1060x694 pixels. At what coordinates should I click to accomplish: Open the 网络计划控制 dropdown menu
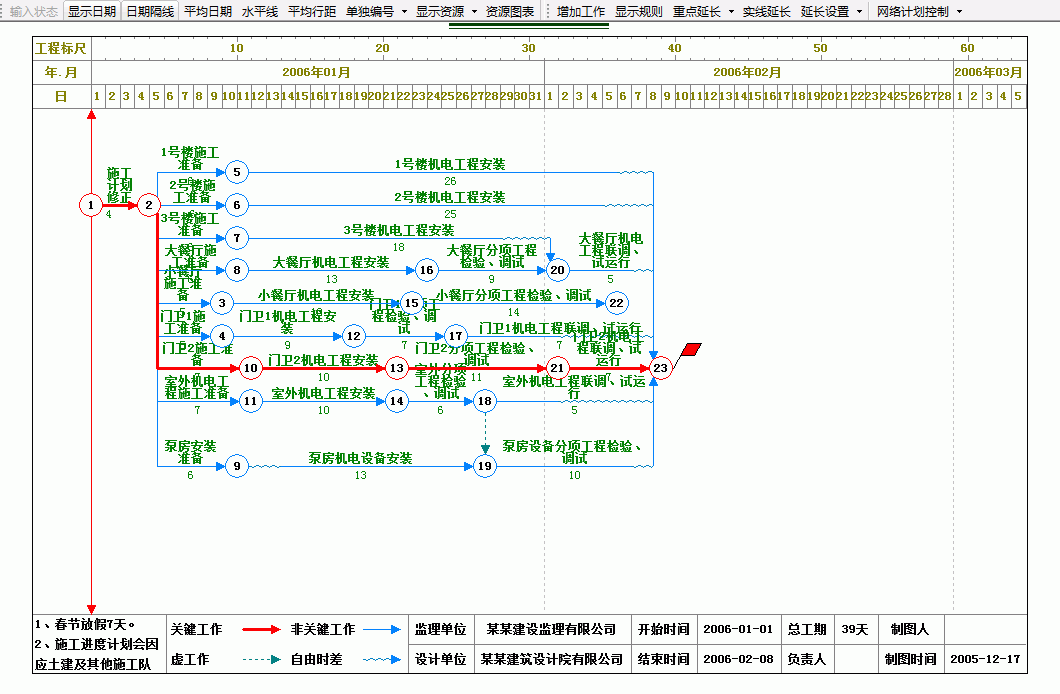coord(959,12)
